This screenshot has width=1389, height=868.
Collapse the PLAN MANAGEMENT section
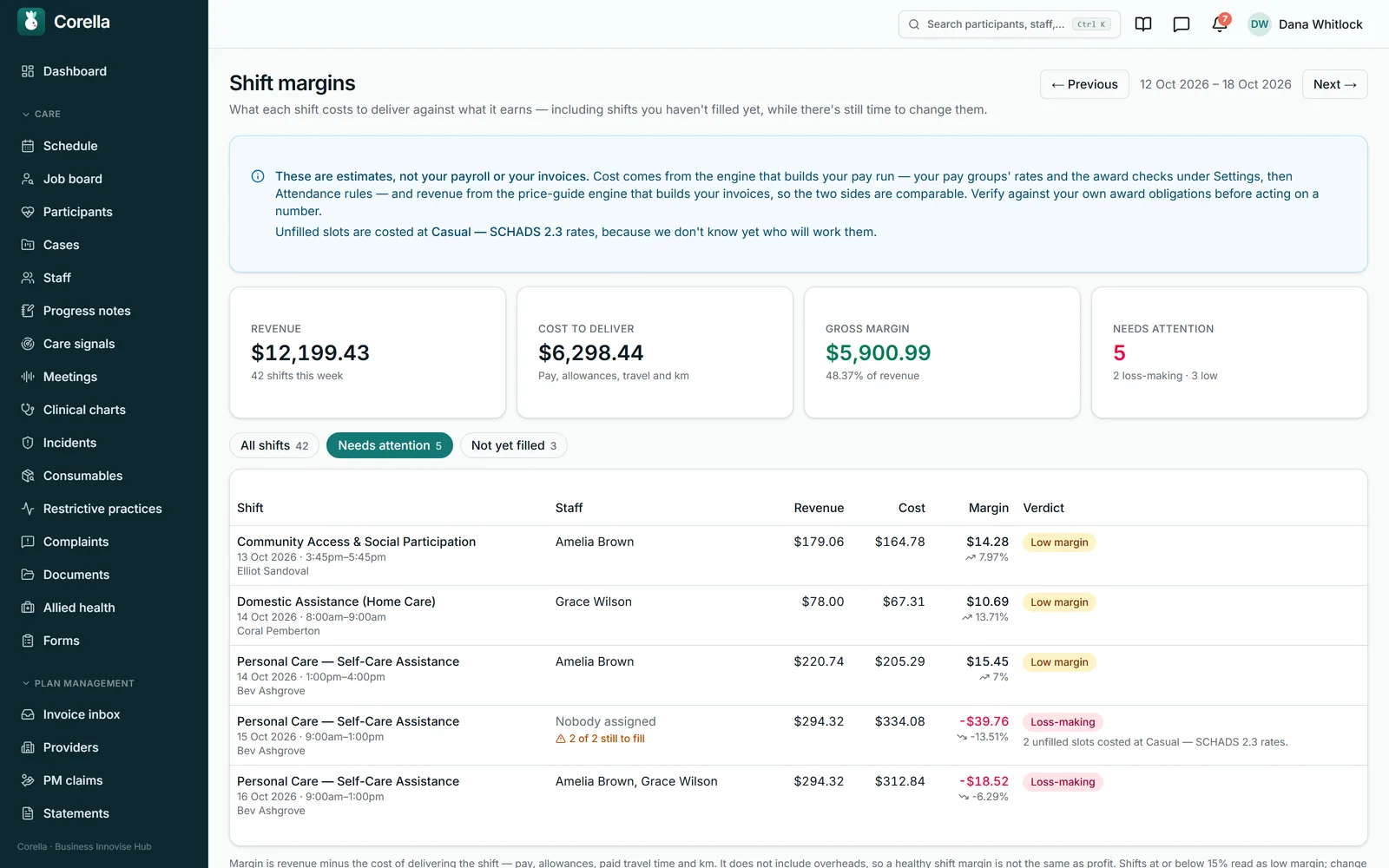[x=78, y=683]
